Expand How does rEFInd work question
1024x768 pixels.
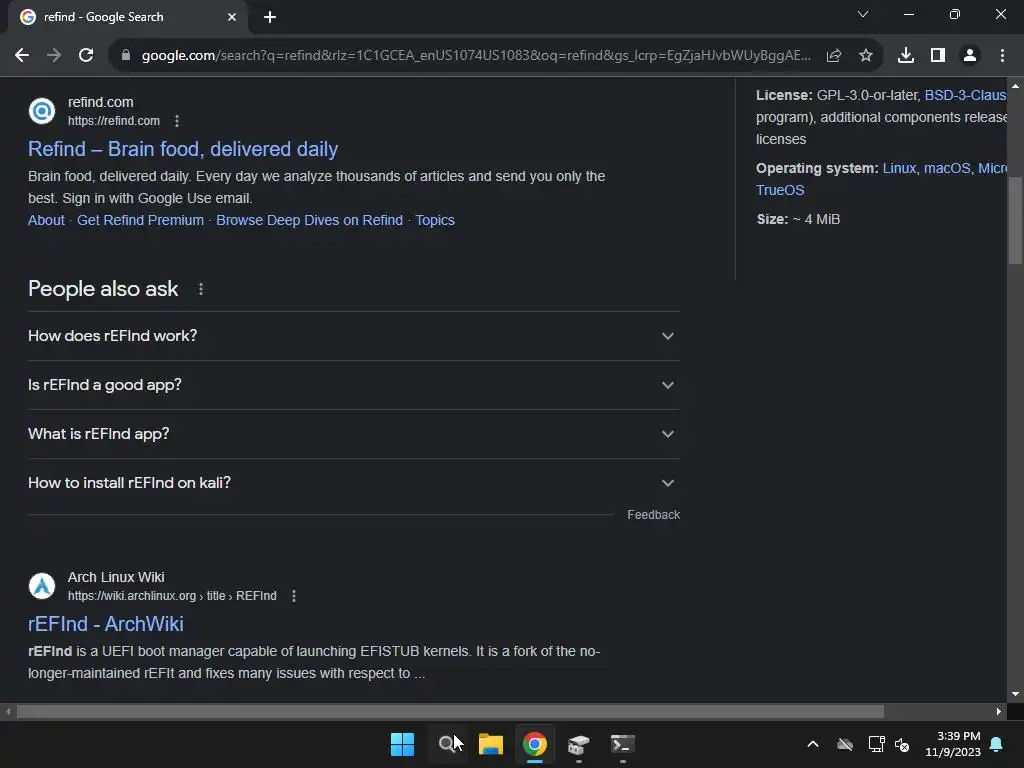354,336
